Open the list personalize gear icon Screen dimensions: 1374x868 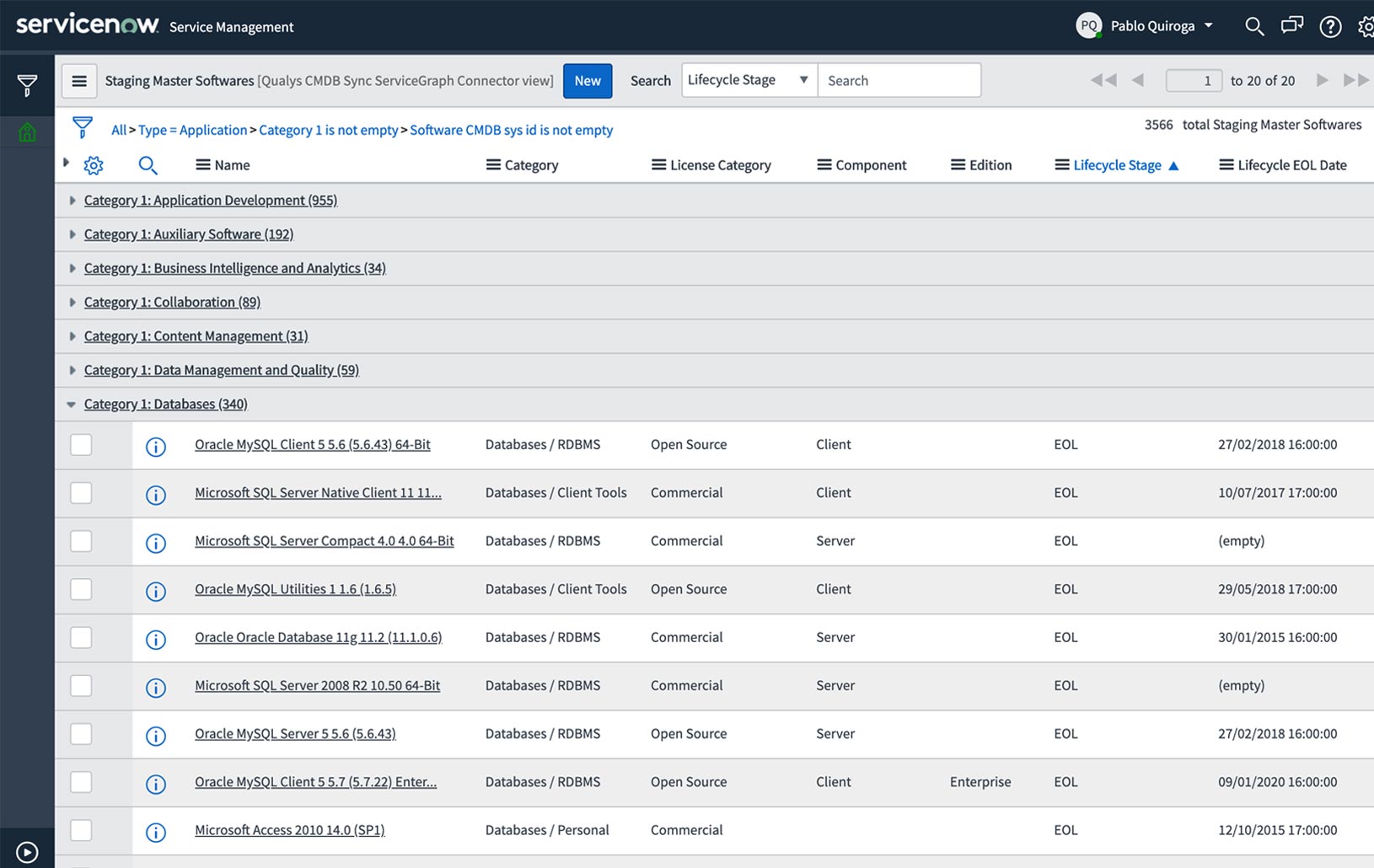[x=94, y=165]
